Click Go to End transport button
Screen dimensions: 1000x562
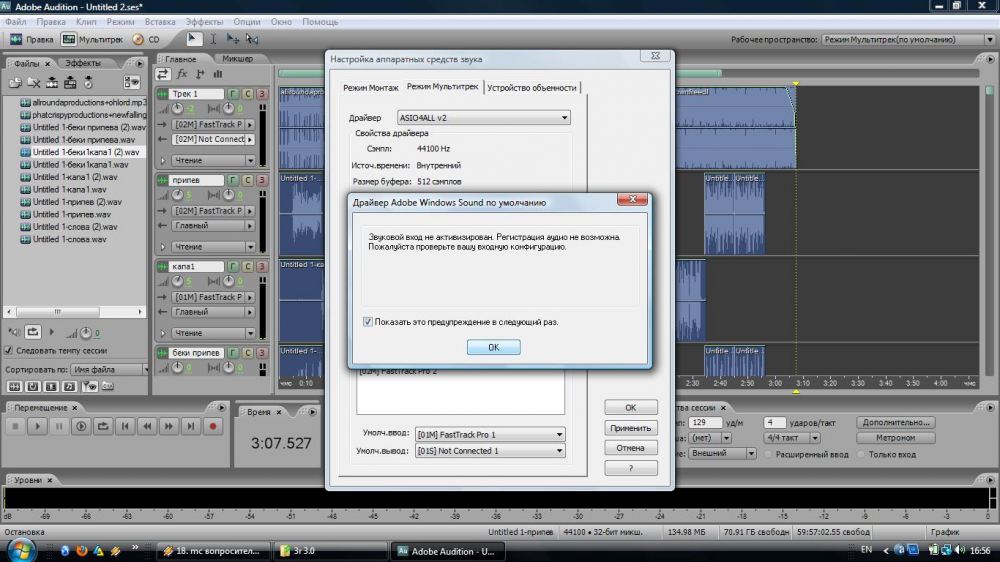click(x=191, y=426)
